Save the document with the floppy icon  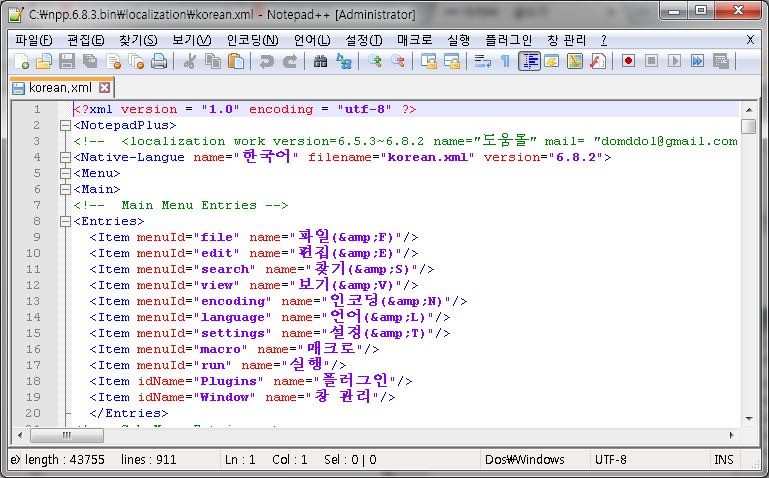pyautogui.click(x=67, y=61)
